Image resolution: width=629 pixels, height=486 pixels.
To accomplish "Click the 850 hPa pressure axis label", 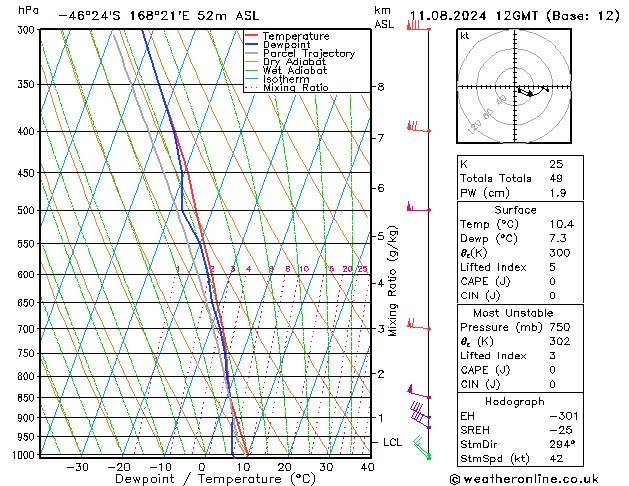I will tap(28, 398).
